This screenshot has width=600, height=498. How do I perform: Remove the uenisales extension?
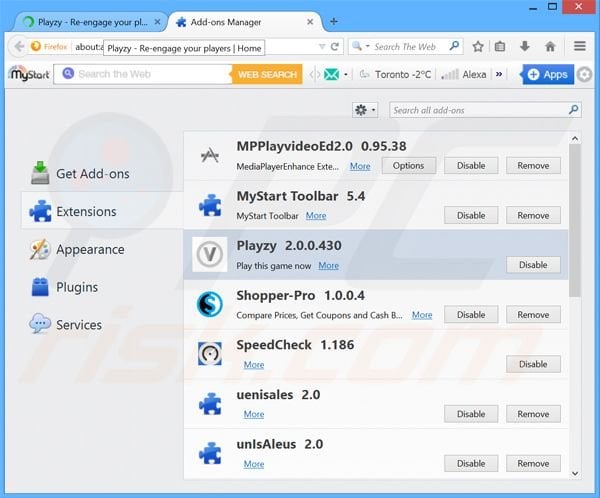pyautogui.click(x=533, y=413)
